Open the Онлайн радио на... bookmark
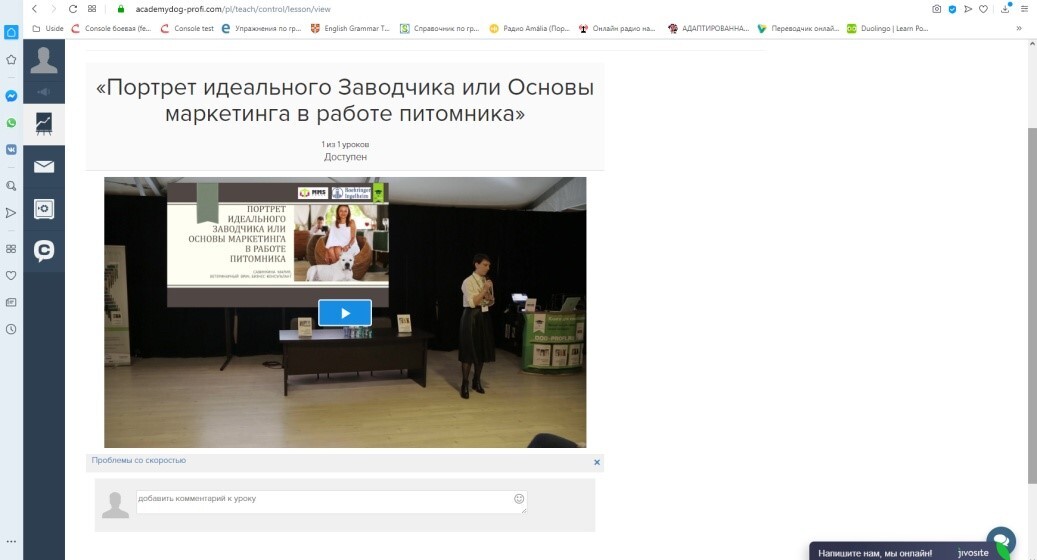The width and height of the screenshot is (1037, 560). 617,28
